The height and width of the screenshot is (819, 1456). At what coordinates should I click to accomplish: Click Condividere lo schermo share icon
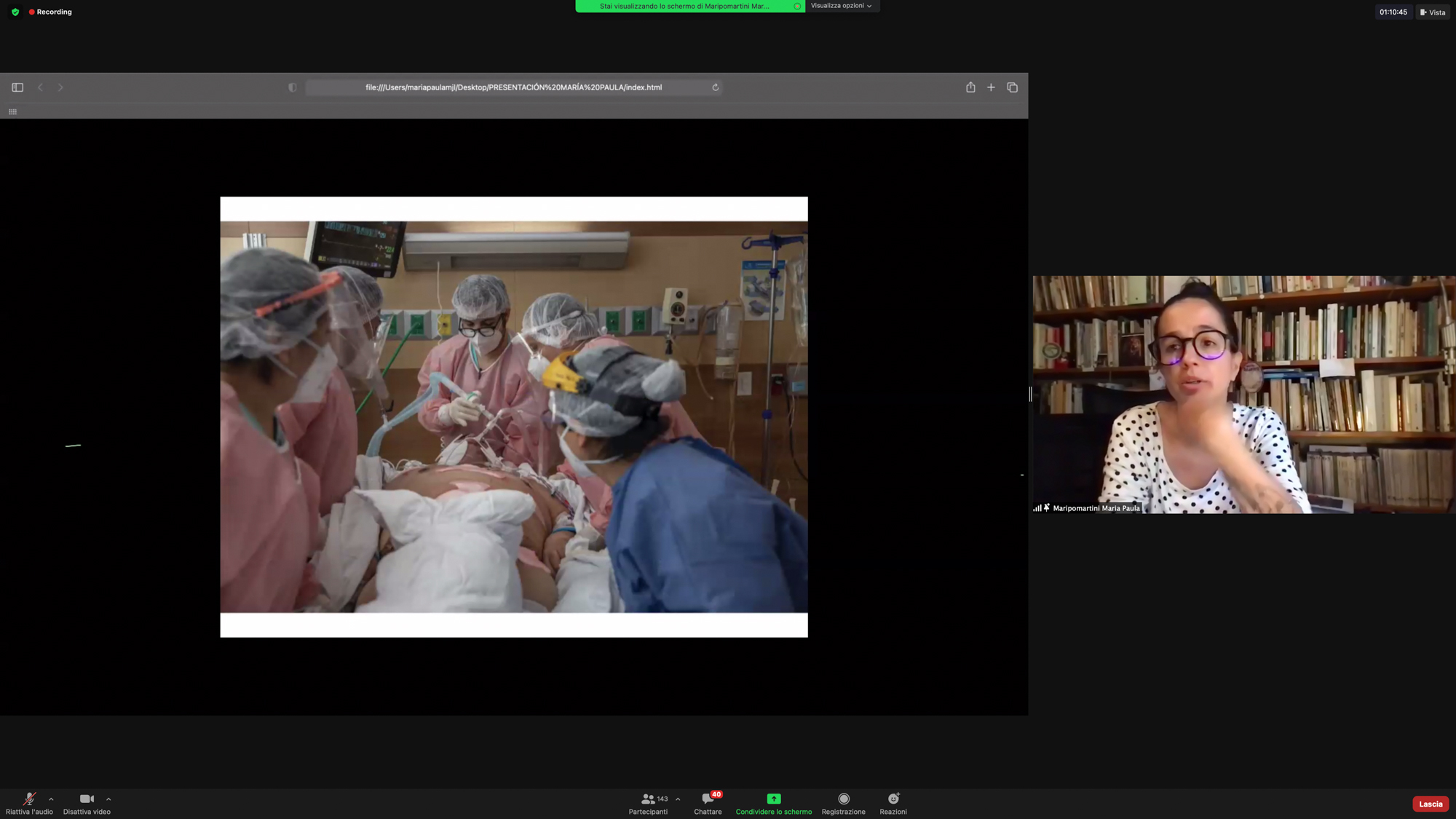coord(773,799)
